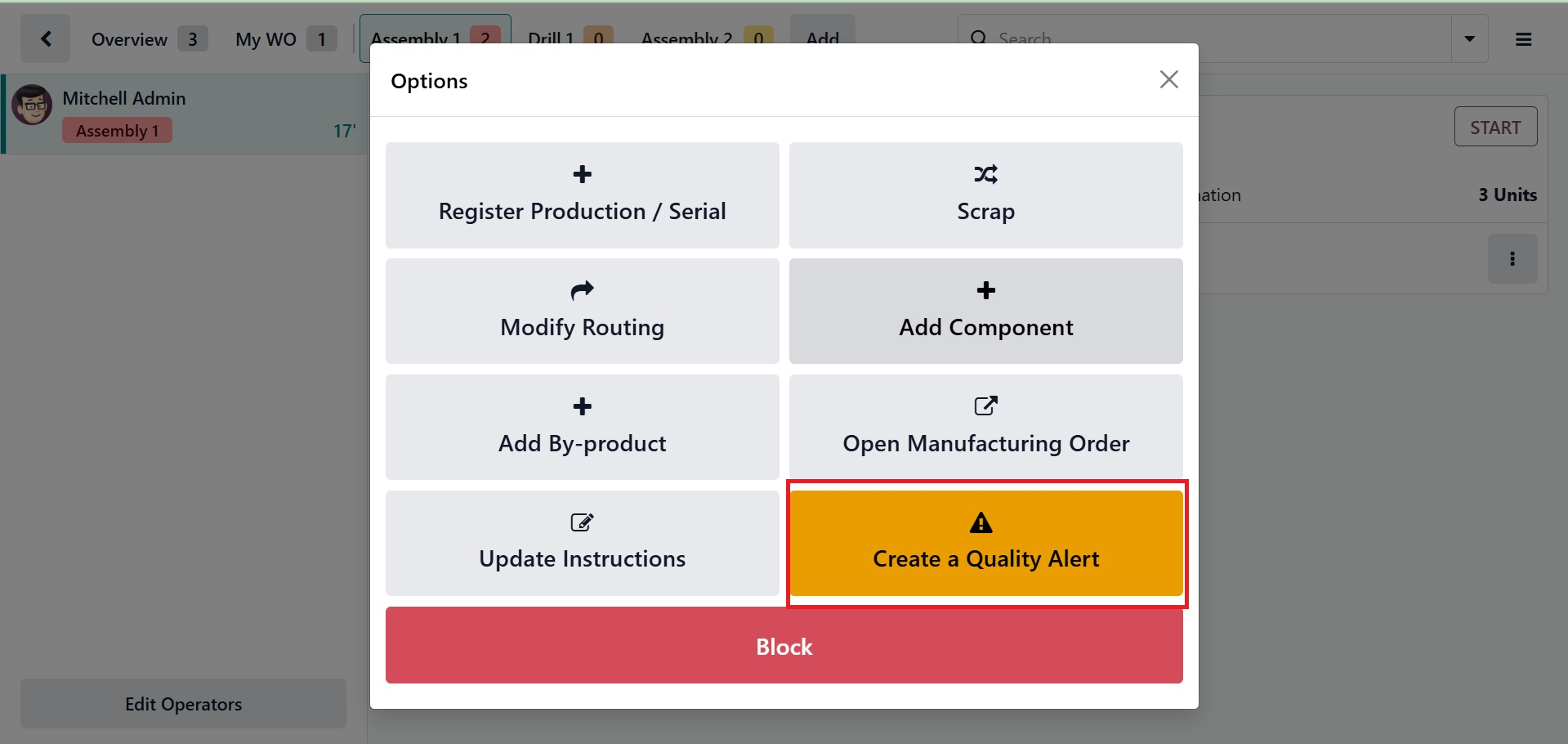Viewport: 1568px width, 744px height.
Task: Click the 3 Units quantity text
Action: click(x=1508, y=195)
